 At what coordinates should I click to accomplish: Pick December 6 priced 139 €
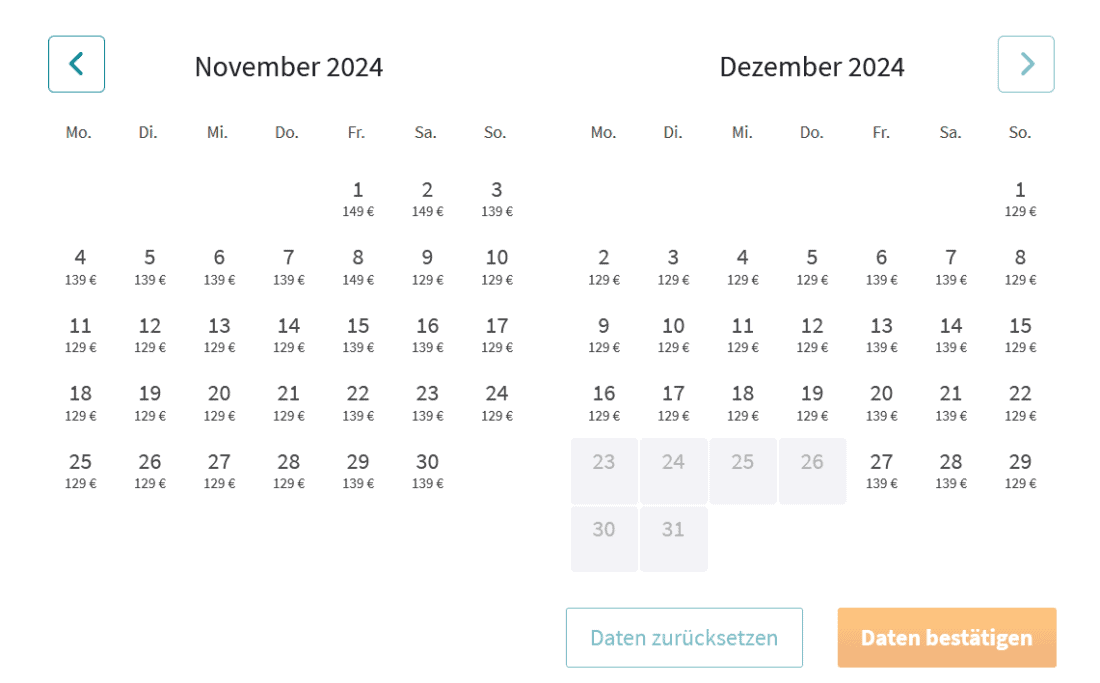[881, 266]
